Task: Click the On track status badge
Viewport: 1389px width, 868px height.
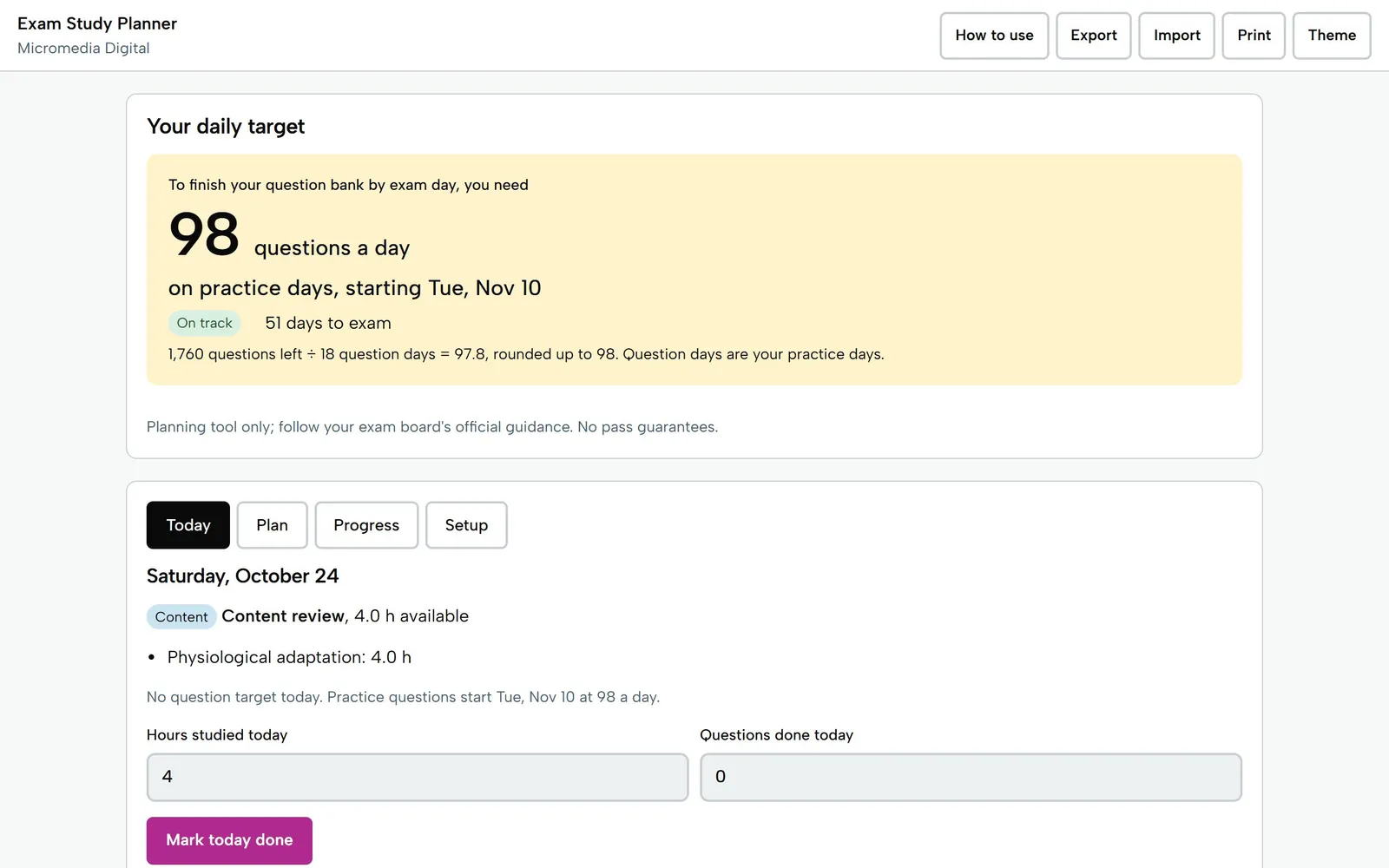Action: pos(205,323)
